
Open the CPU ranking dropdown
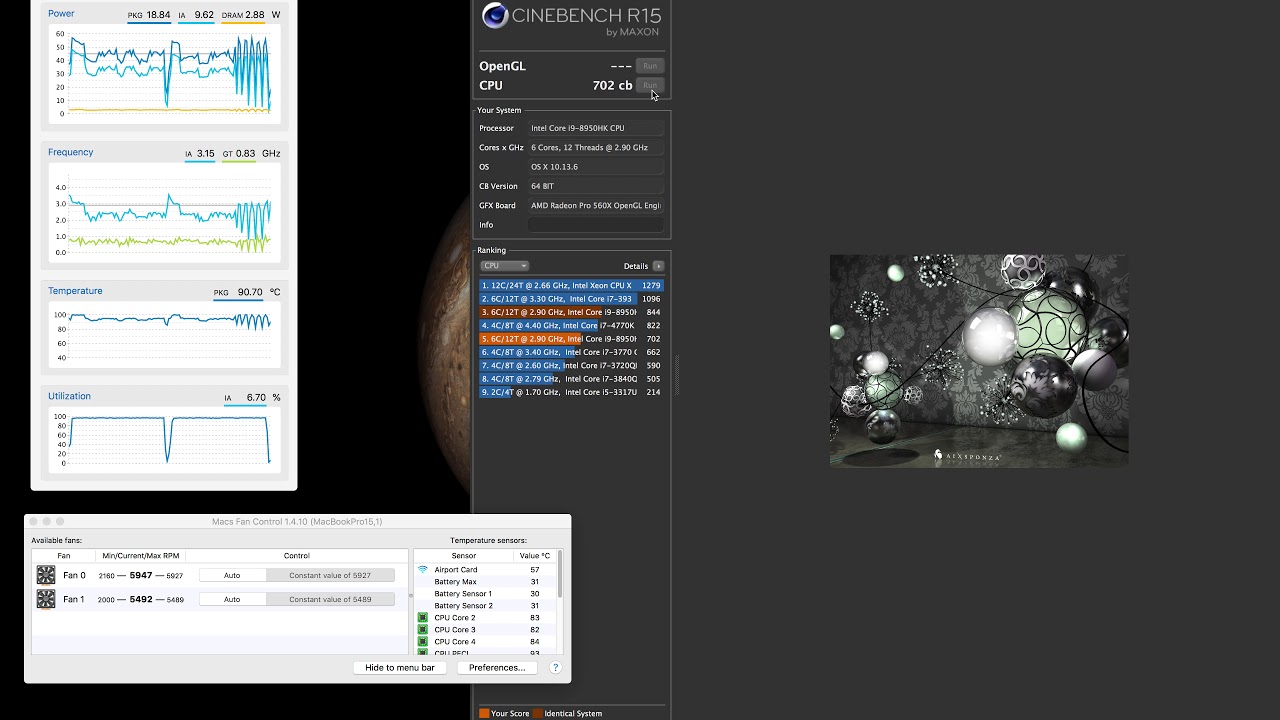[x=504, y=266]
